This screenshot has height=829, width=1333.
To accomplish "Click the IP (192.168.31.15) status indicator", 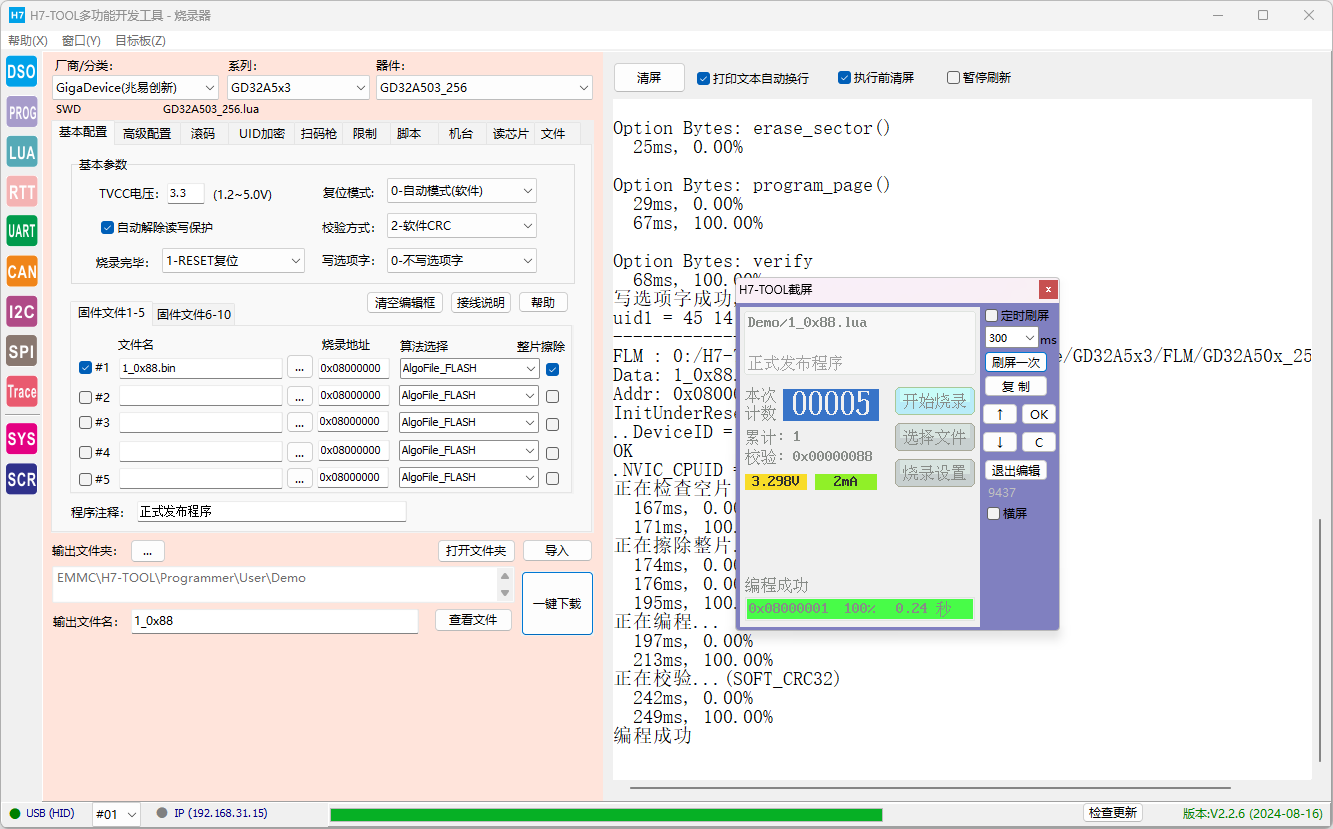I will tap(212, 813).
